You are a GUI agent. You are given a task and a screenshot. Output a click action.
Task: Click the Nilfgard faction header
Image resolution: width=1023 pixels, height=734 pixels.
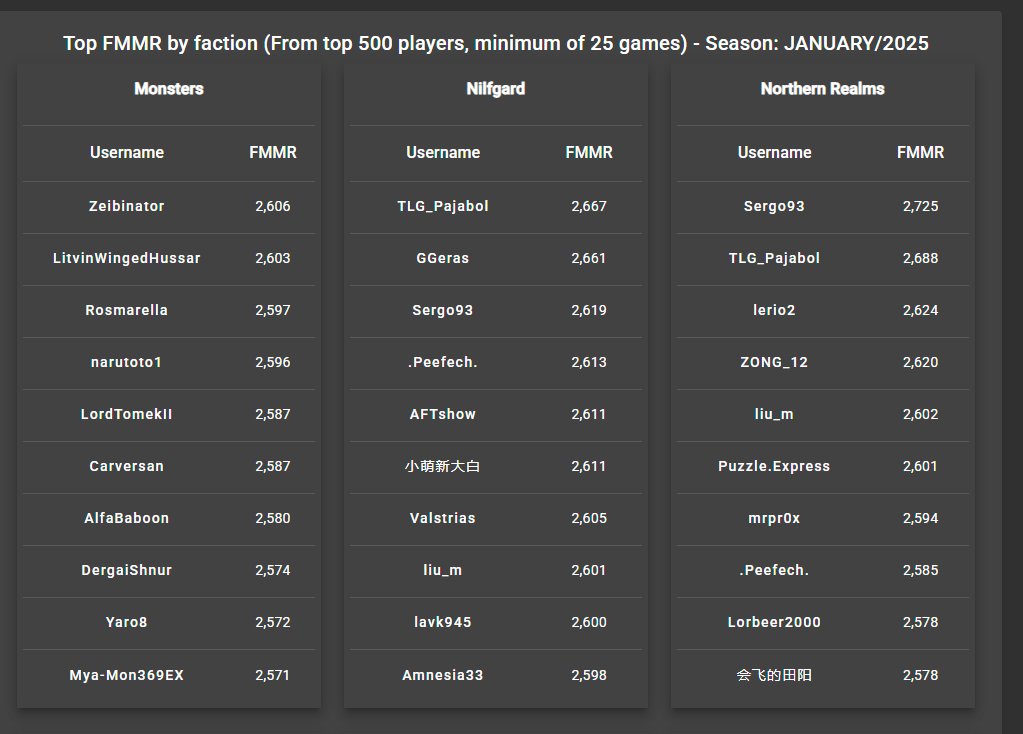click(x=496, y=89)
